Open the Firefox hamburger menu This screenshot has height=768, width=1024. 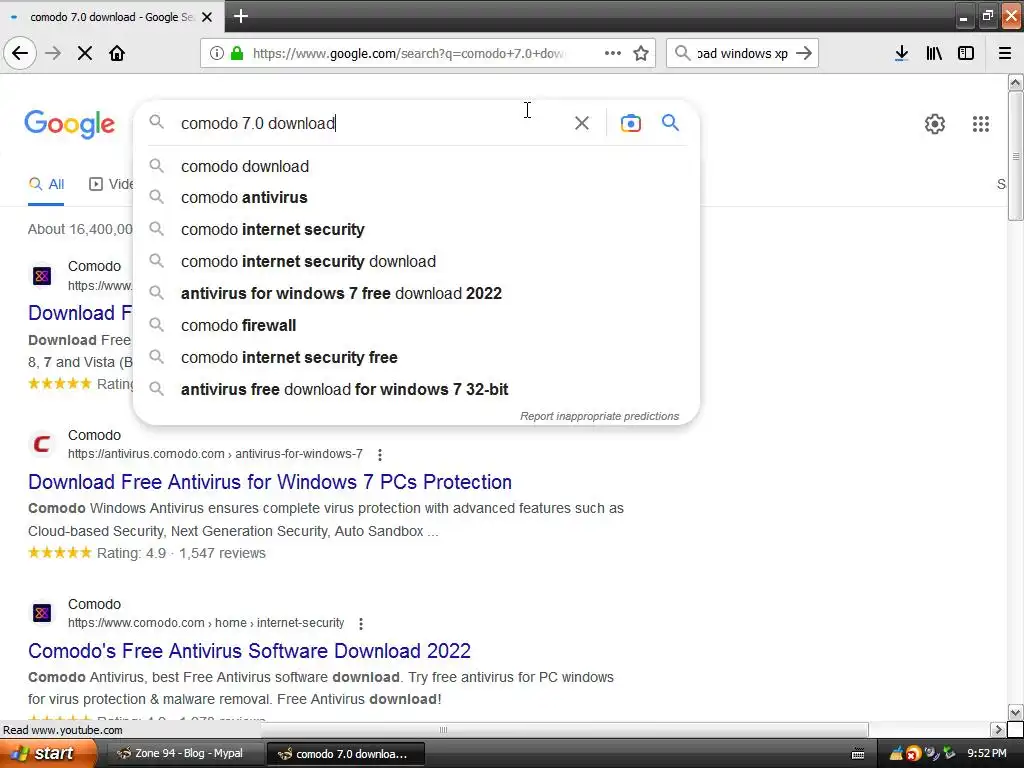coord(1005,53)
